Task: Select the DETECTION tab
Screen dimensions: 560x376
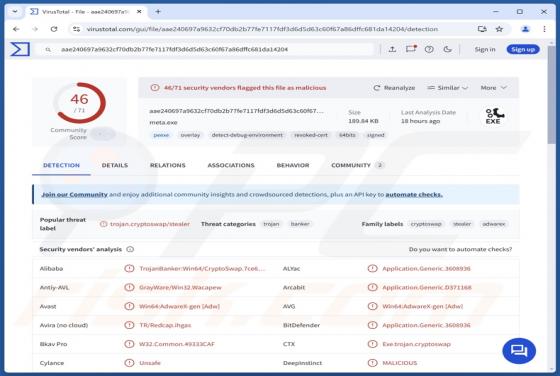Action: (61, 165)
